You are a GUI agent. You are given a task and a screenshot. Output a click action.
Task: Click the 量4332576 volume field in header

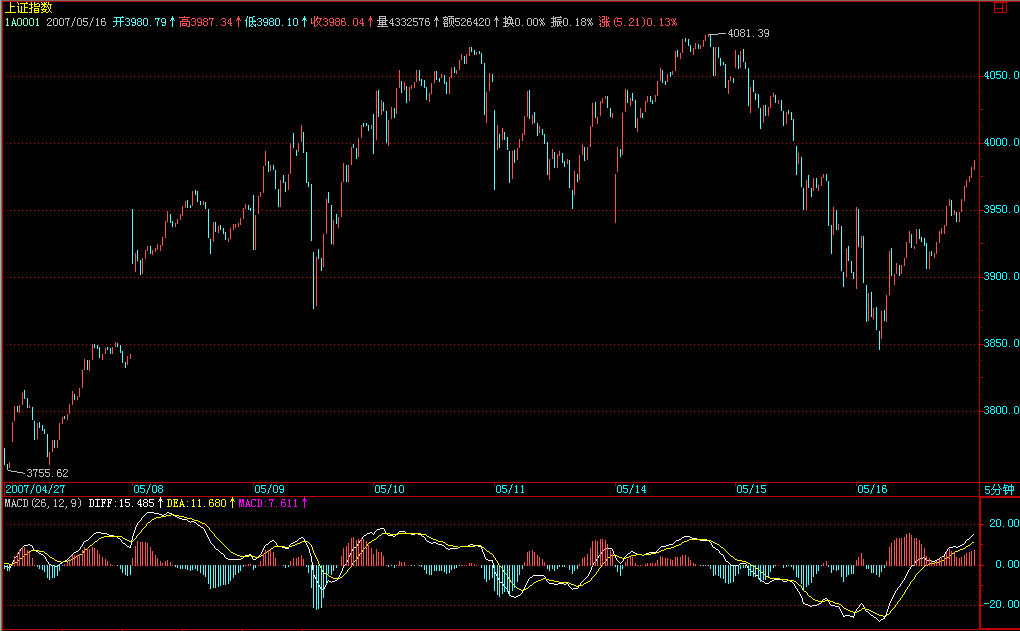coord(403,20)
